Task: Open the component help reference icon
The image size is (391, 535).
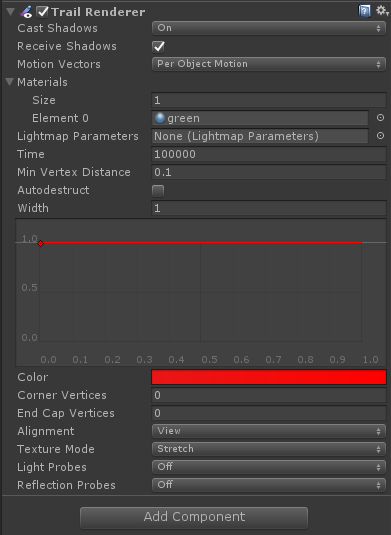Action: (364, 11)
